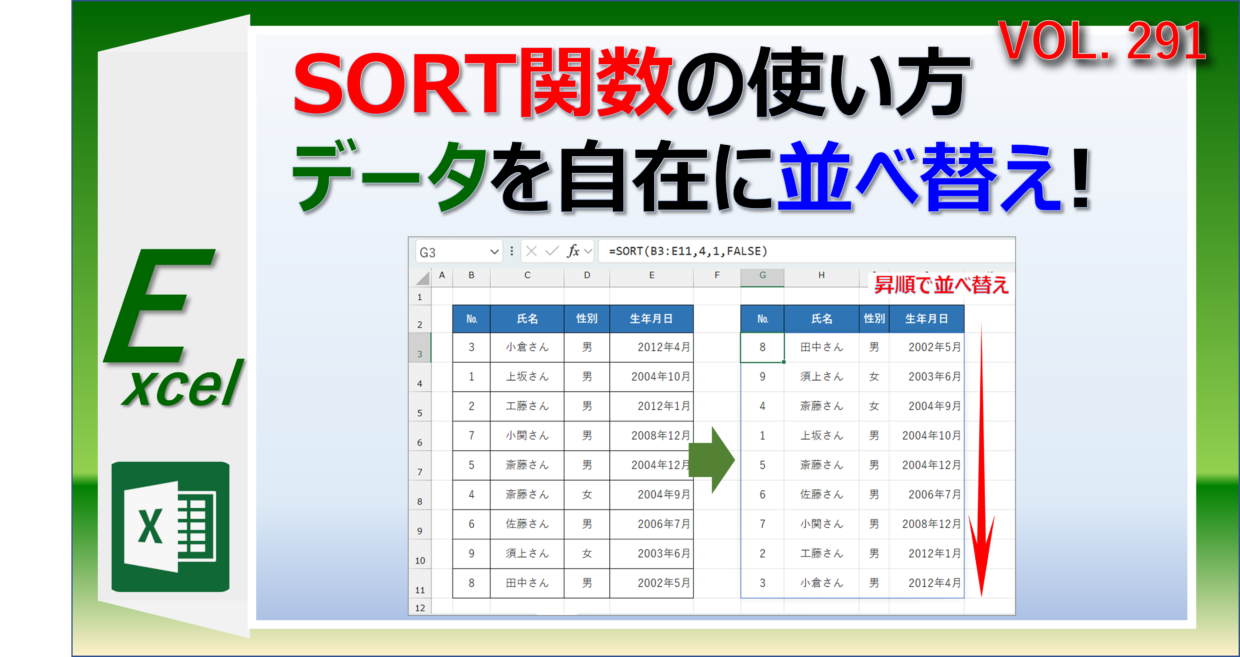This screenshot has width=1240, height=657.
Task: Click 須上さん in column H
Action: tap(821, 377)
